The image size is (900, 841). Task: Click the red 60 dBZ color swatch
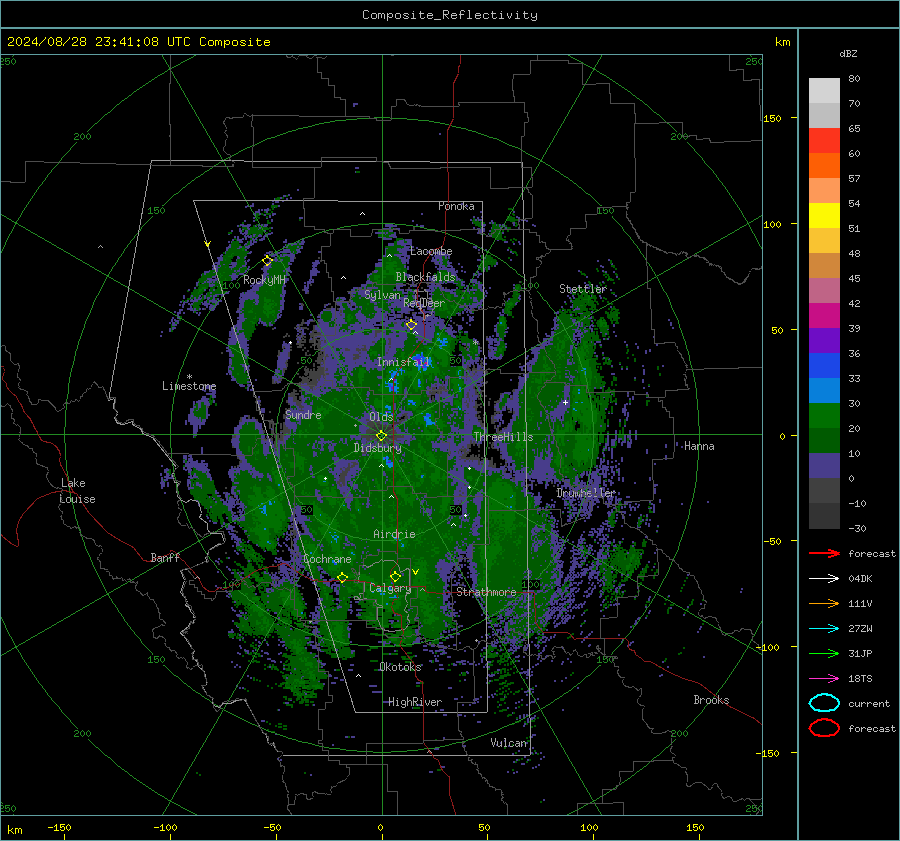[x=824, y=141]
